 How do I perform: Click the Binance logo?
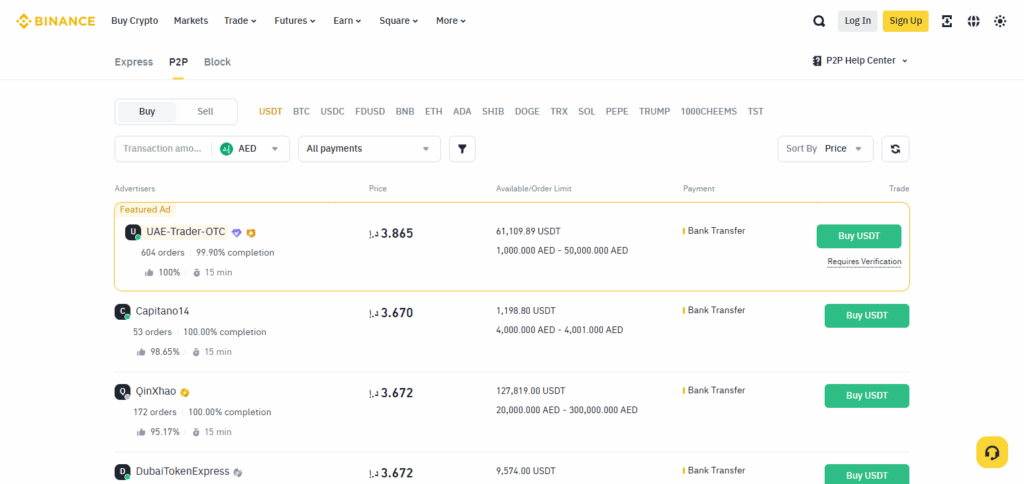pyautogui.click(x=56, y=21)
